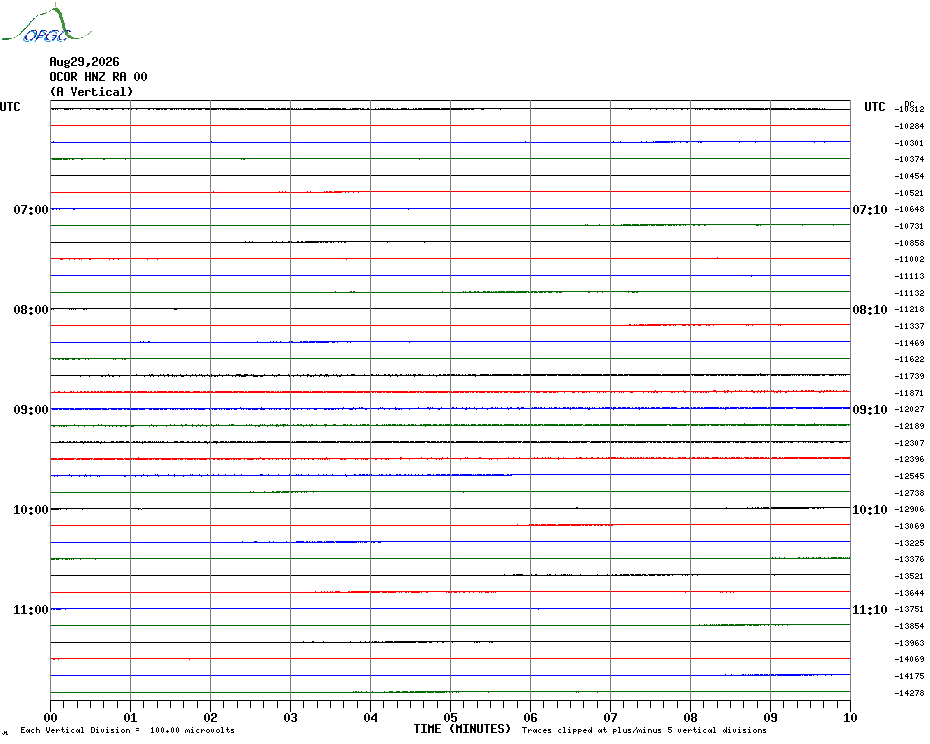Click the 06 minute axis label
This screenshot has height=744, width=930.
pyautogui.click(x=531, y=717)
